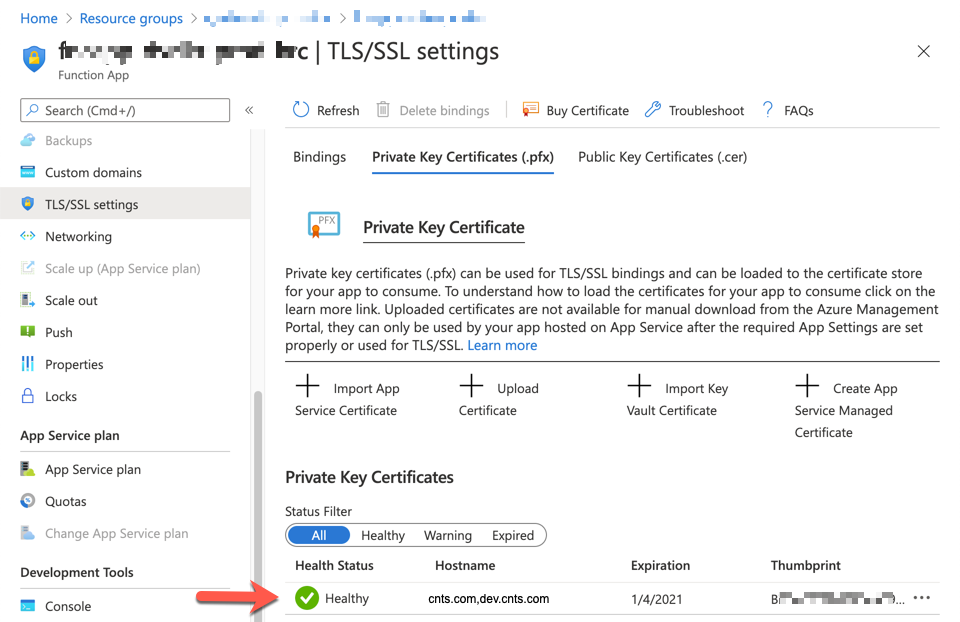
Task: Filter certificates by Expired status
Action: click(512, 535)
